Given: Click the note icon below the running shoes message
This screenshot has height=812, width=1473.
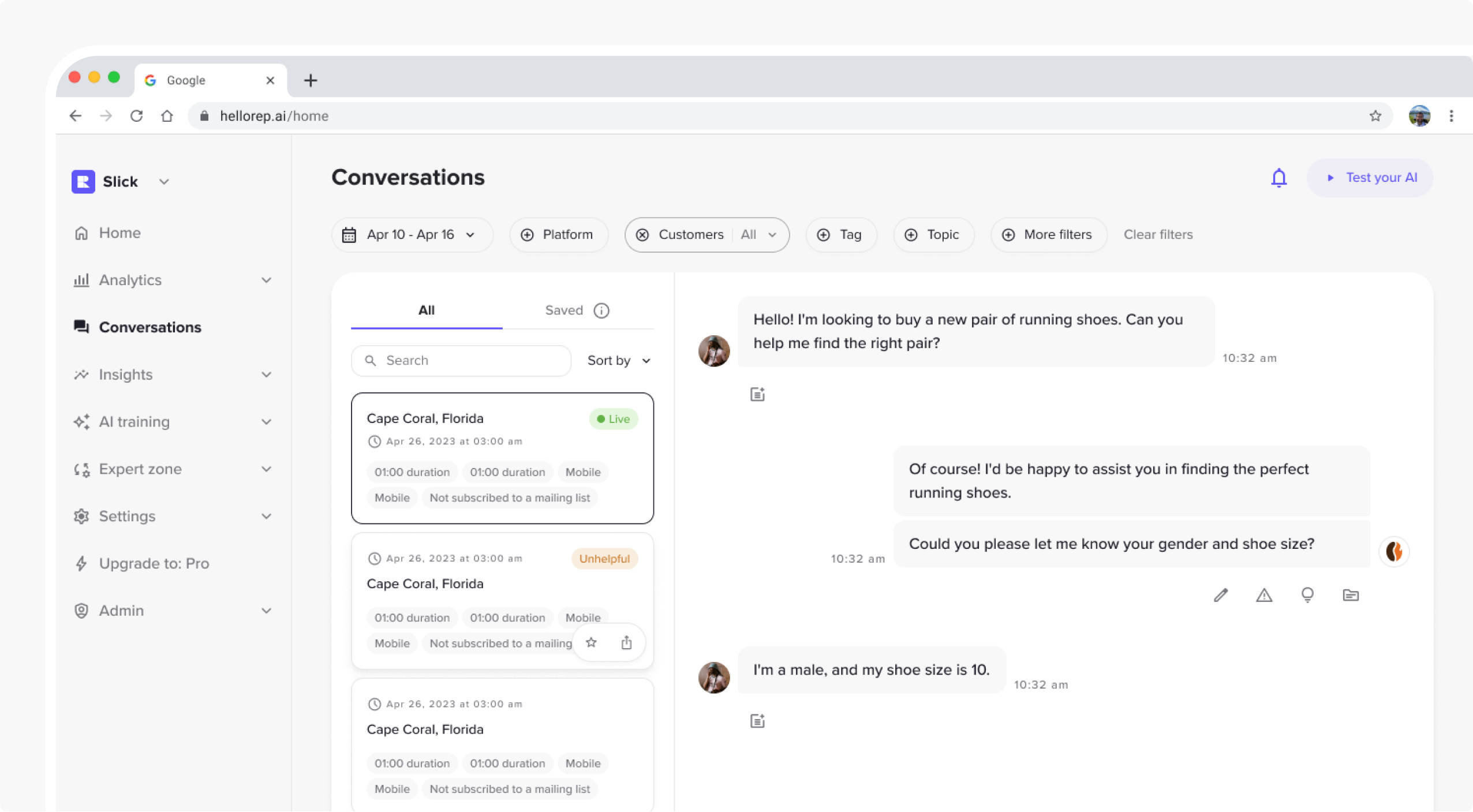Looking at the screenshot, I should 757,394.
